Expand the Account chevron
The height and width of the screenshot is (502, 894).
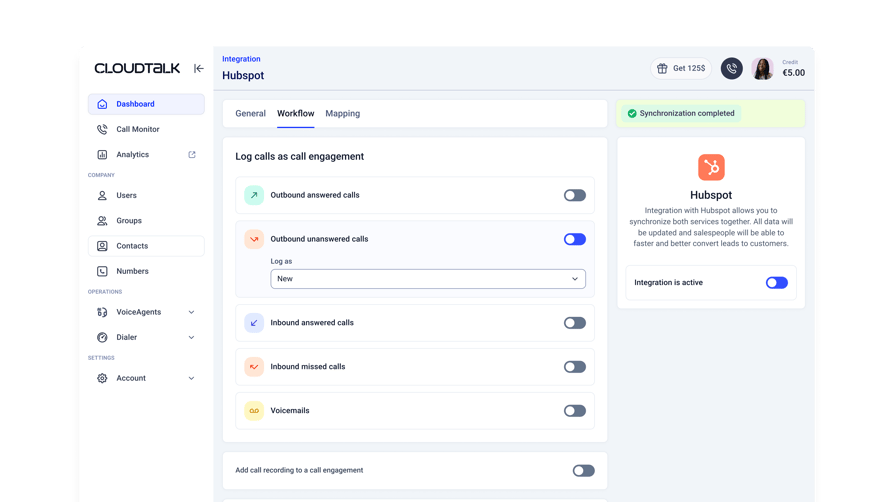(192, 378)
